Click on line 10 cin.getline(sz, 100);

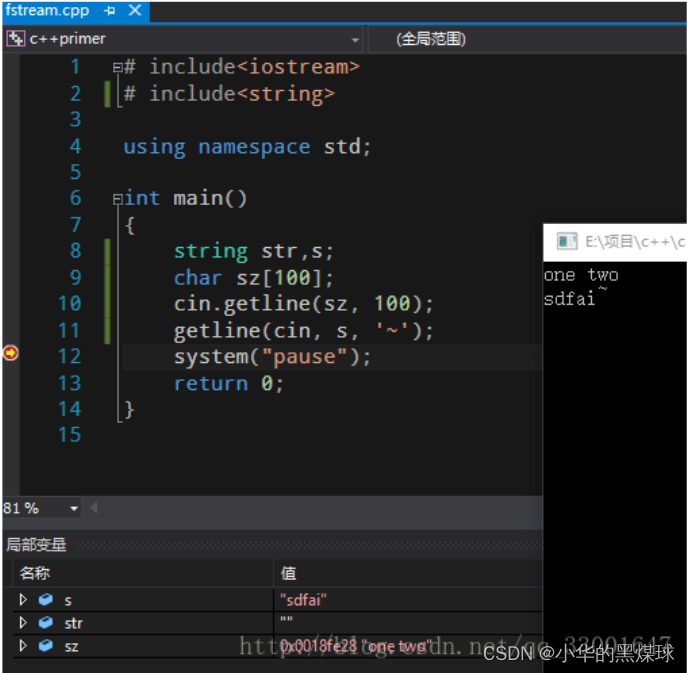pyautogui.click(x=304, y=304)
